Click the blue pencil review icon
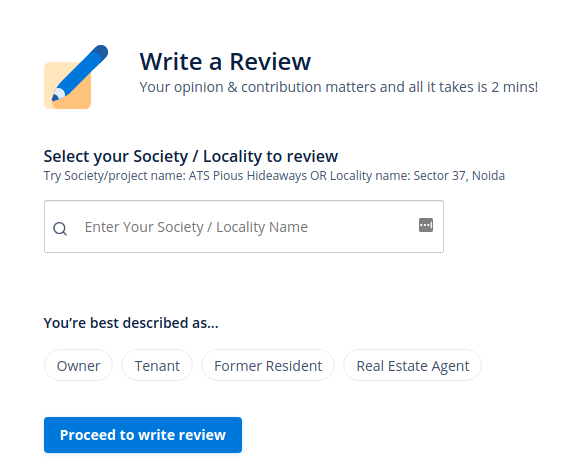The height and width of the screenshot is (464, 564). pos(80,73)
